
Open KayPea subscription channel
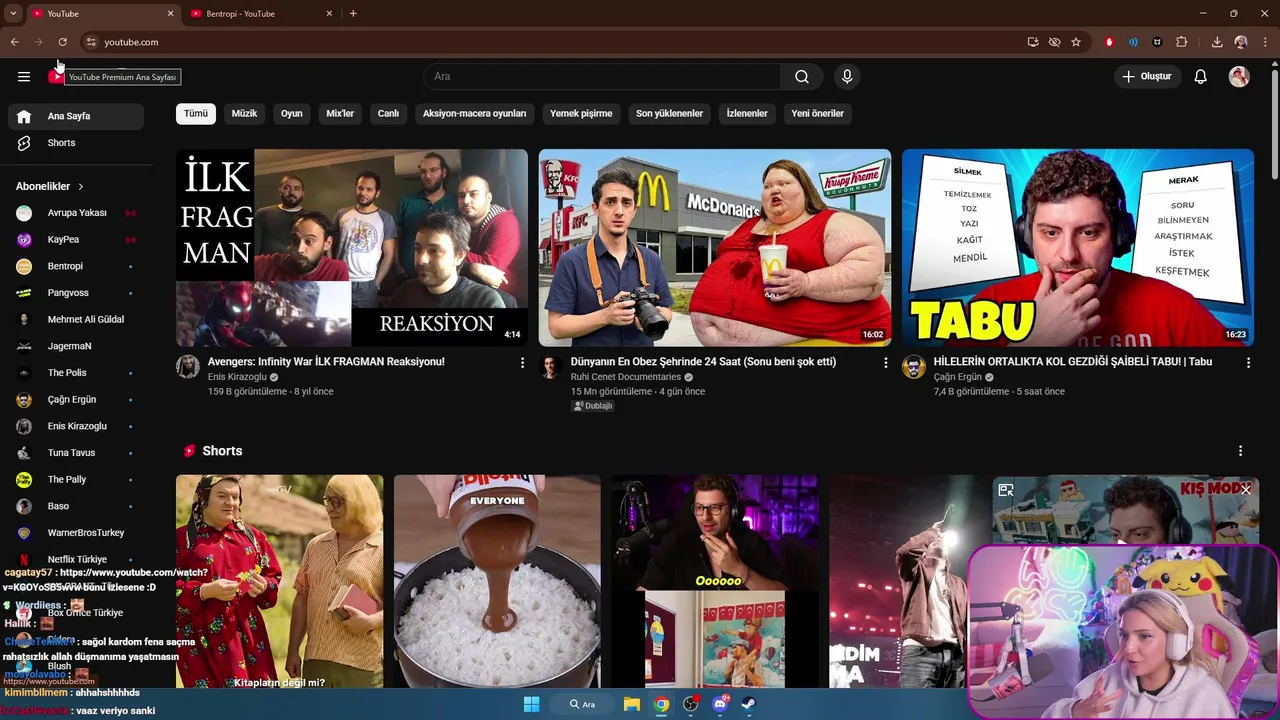[76, 240]
